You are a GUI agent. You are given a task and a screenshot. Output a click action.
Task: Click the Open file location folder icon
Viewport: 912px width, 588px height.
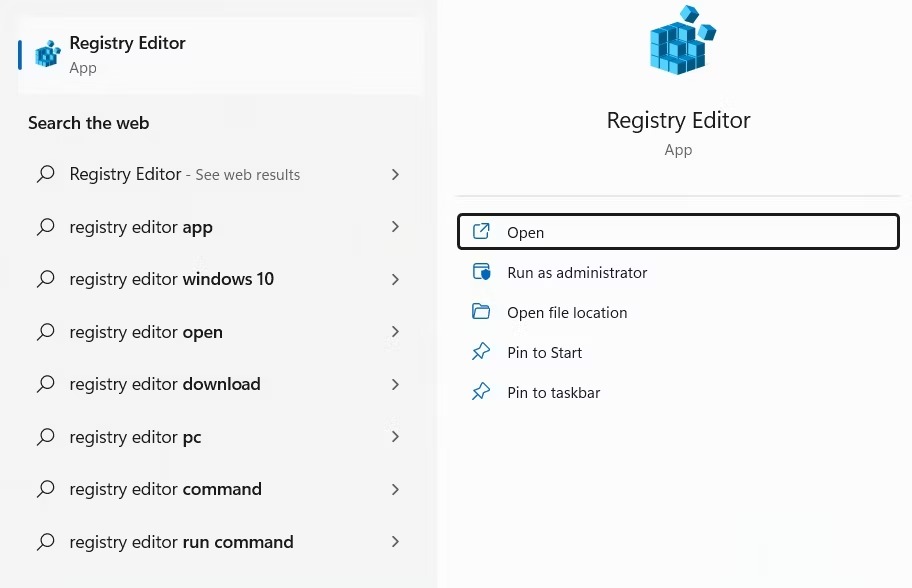481,311
